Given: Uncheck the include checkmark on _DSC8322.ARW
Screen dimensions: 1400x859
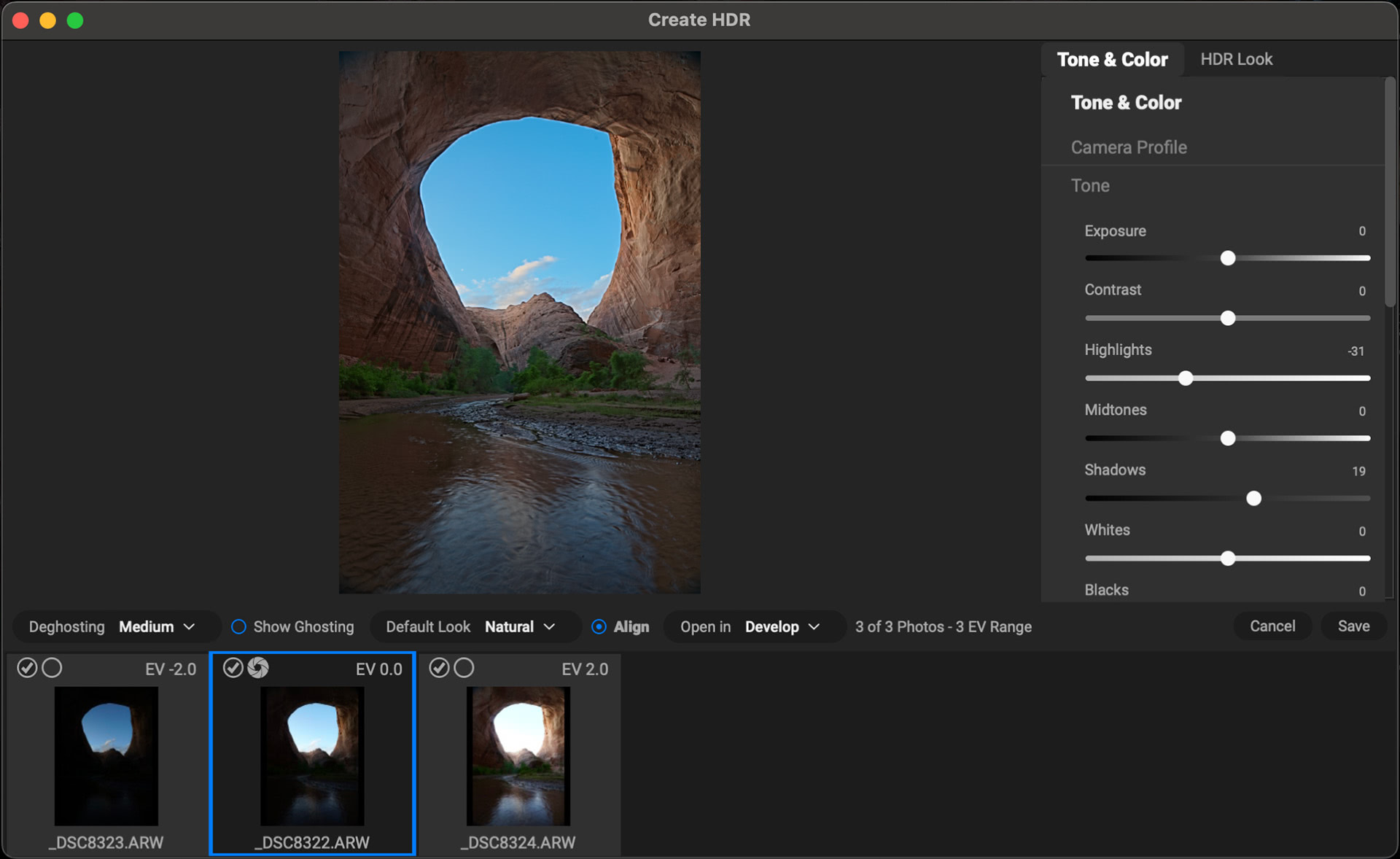Looking at the screenshot, I should (233, 668).
